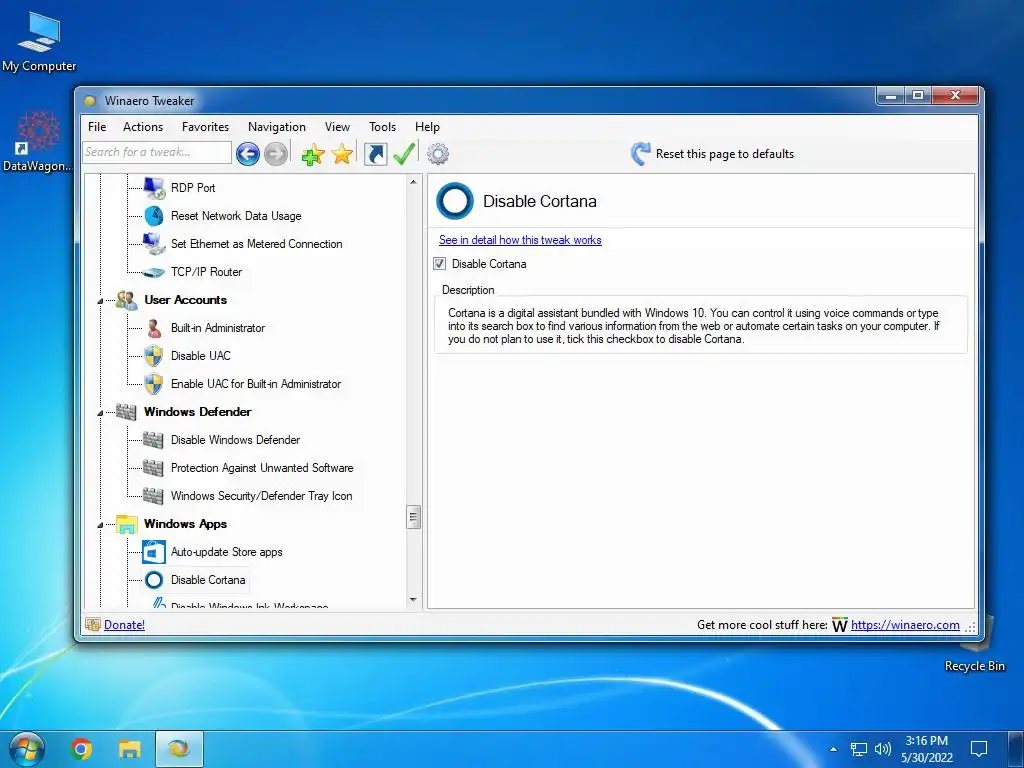Screen dimensions: 1024x768
Task: Click 'Reset this page to defaults'
Action: pos(725,154)
